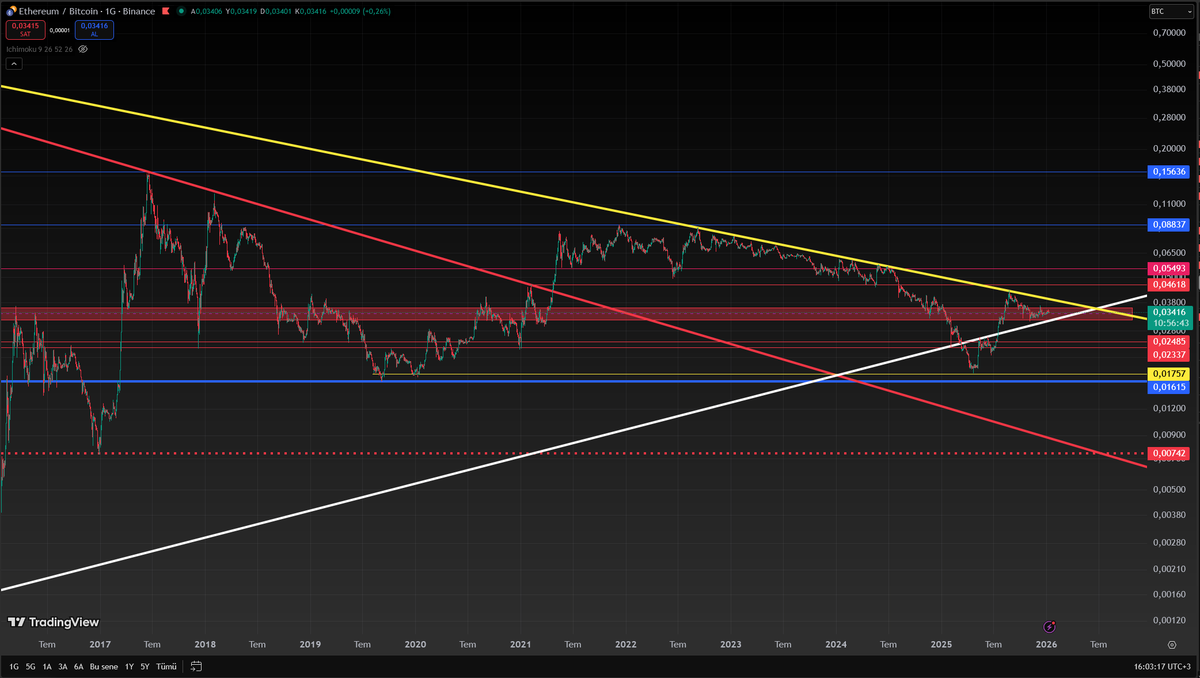Click the Ethereum/Bitcoin pair logo icon
1200x678 pixels.
click(x=11, y=11)
